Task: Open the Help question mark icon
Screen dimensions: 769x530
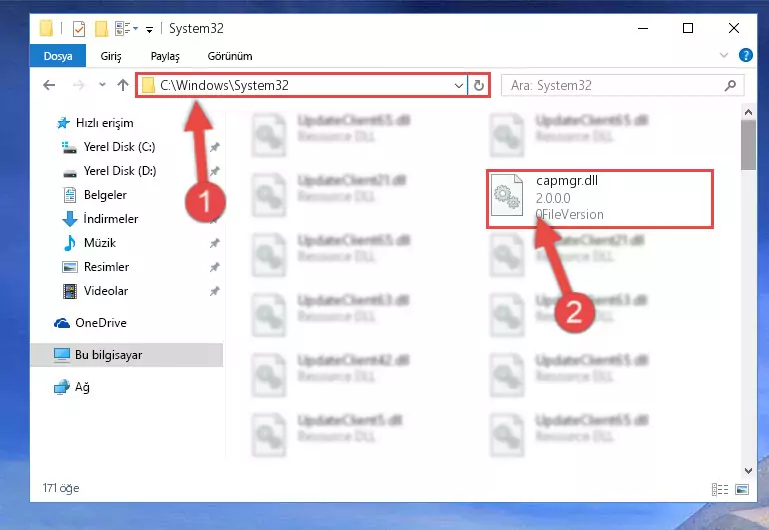Action: tap(745, 55)
